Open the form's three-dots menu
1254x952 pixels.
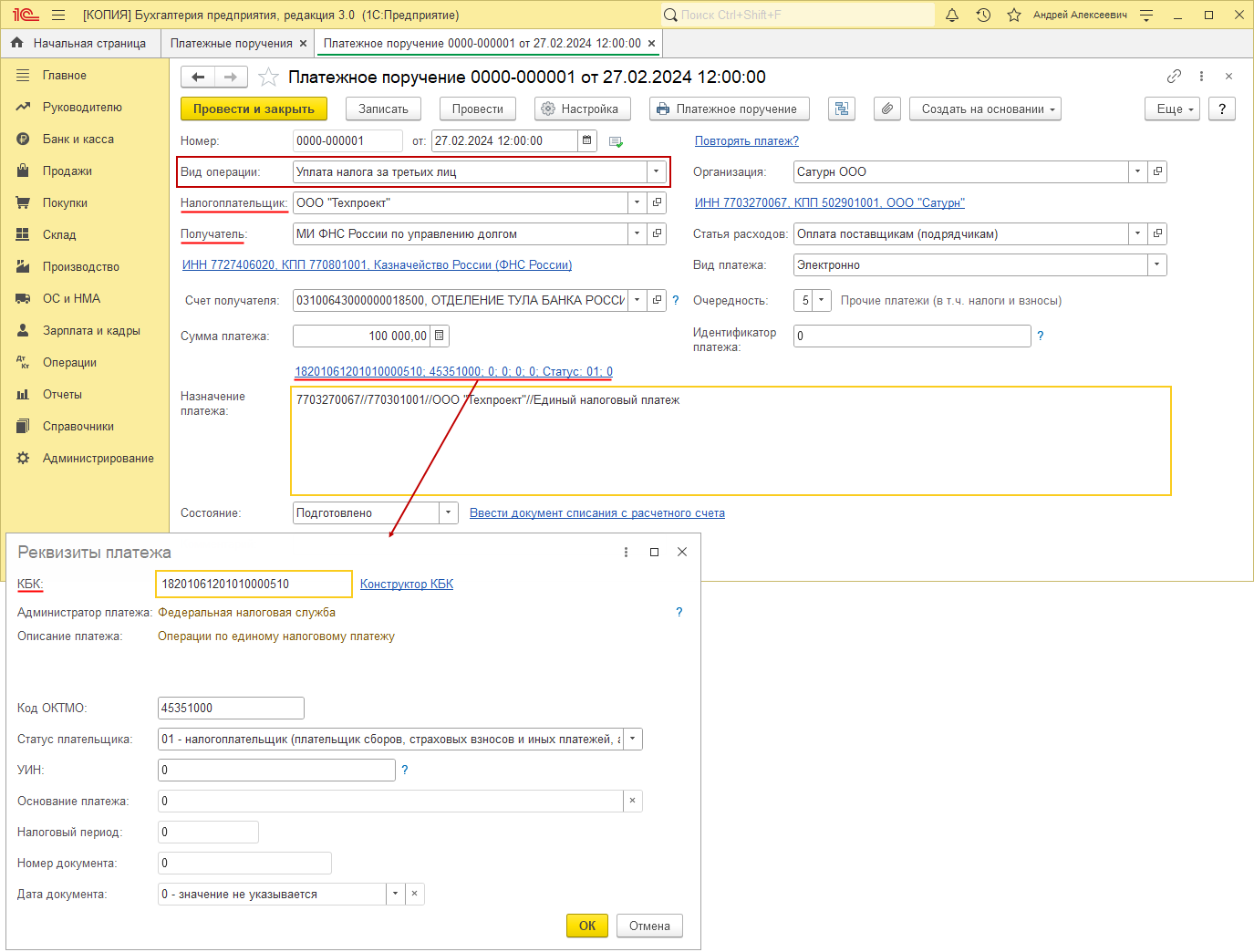coord(1201,77)
